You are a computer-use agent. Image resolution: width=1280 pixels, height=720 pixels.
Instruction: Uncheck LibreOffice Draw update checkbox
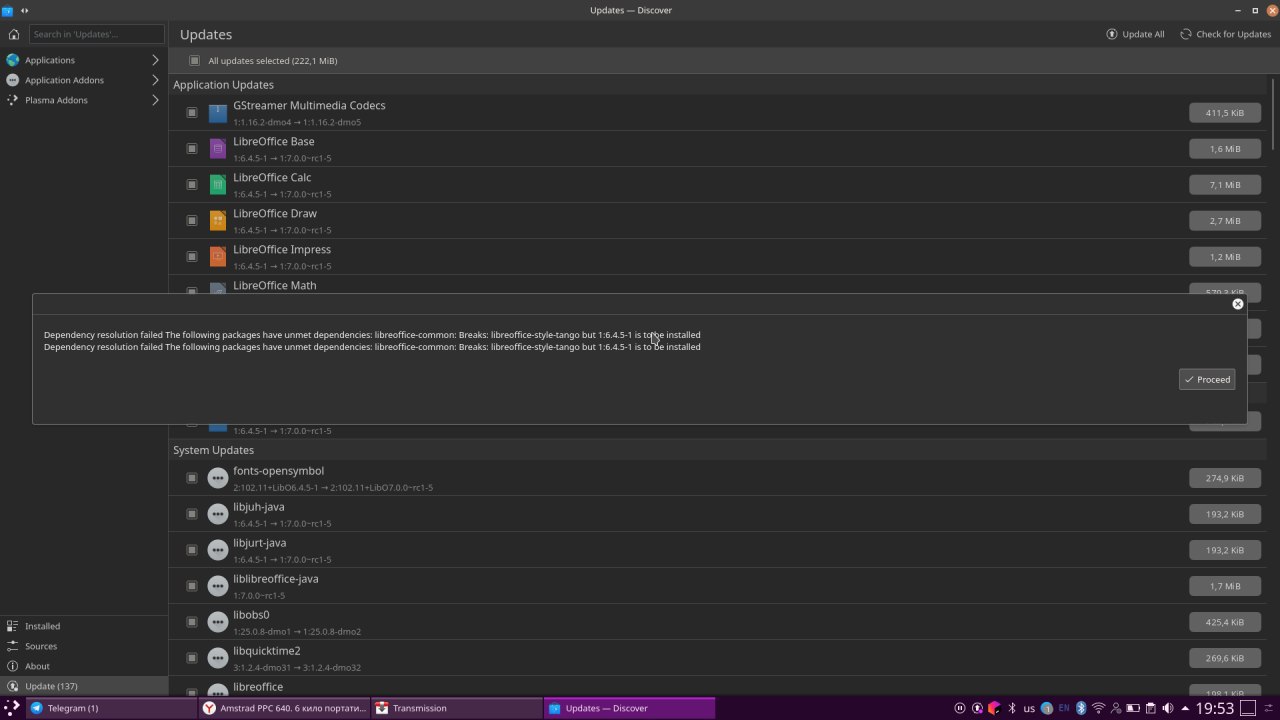pos(192,221)
